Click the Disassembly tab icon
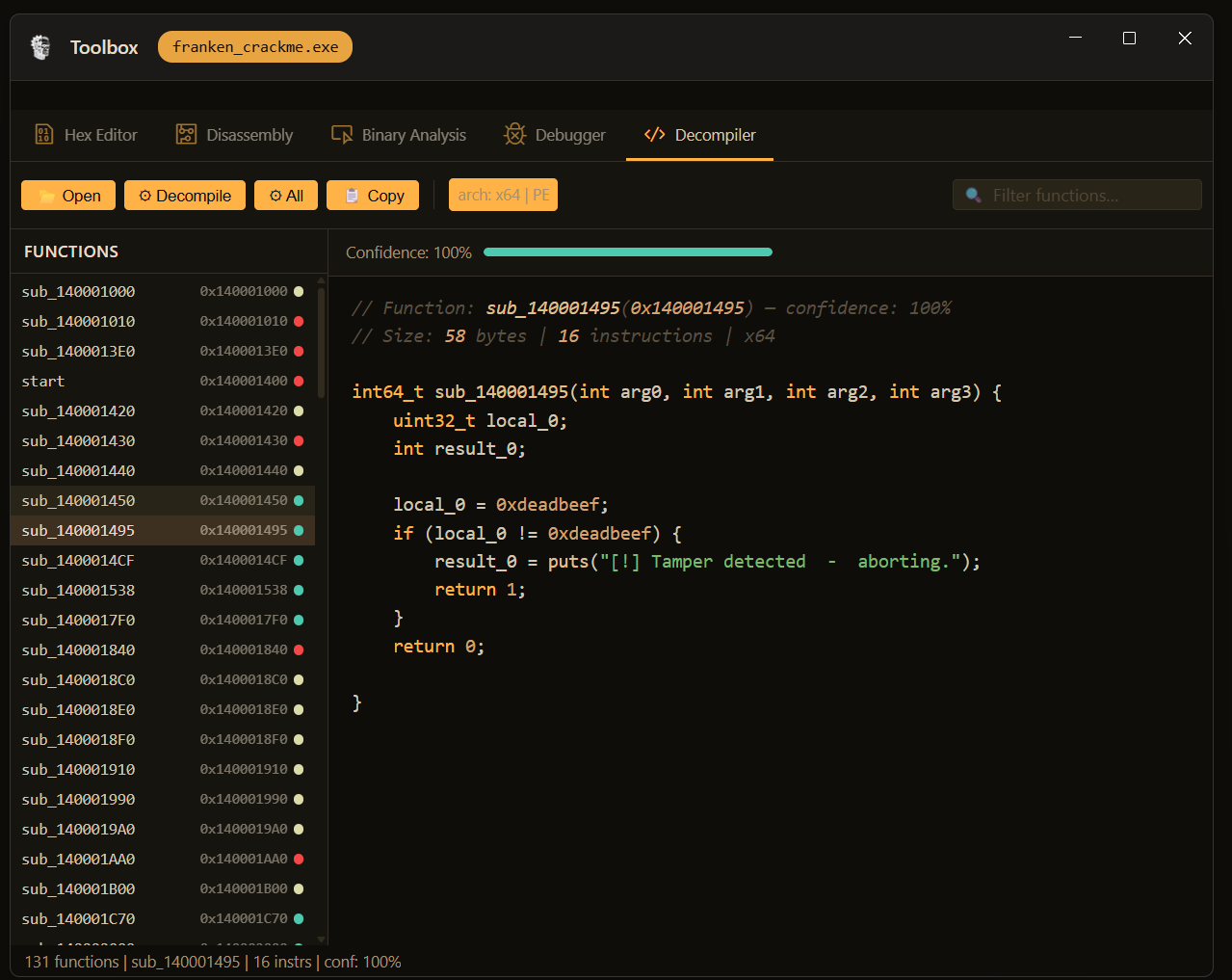 pos(186,135)
